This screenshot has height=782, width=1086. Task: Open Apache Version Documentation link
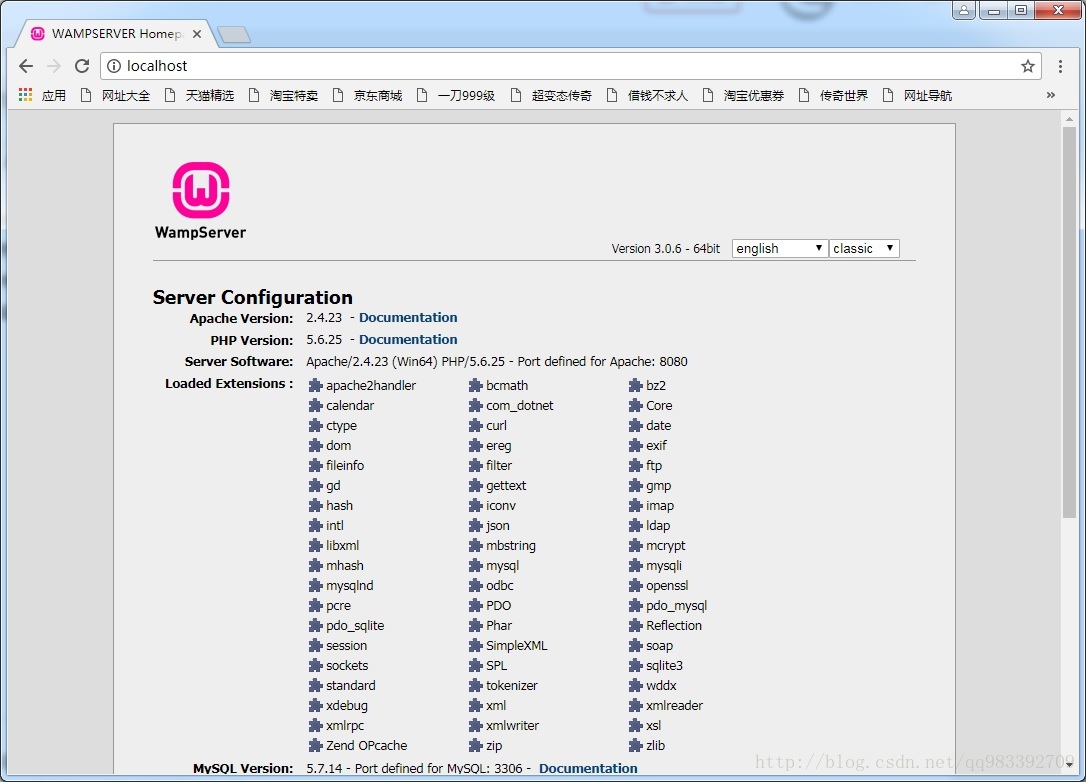tap(408, 317)
